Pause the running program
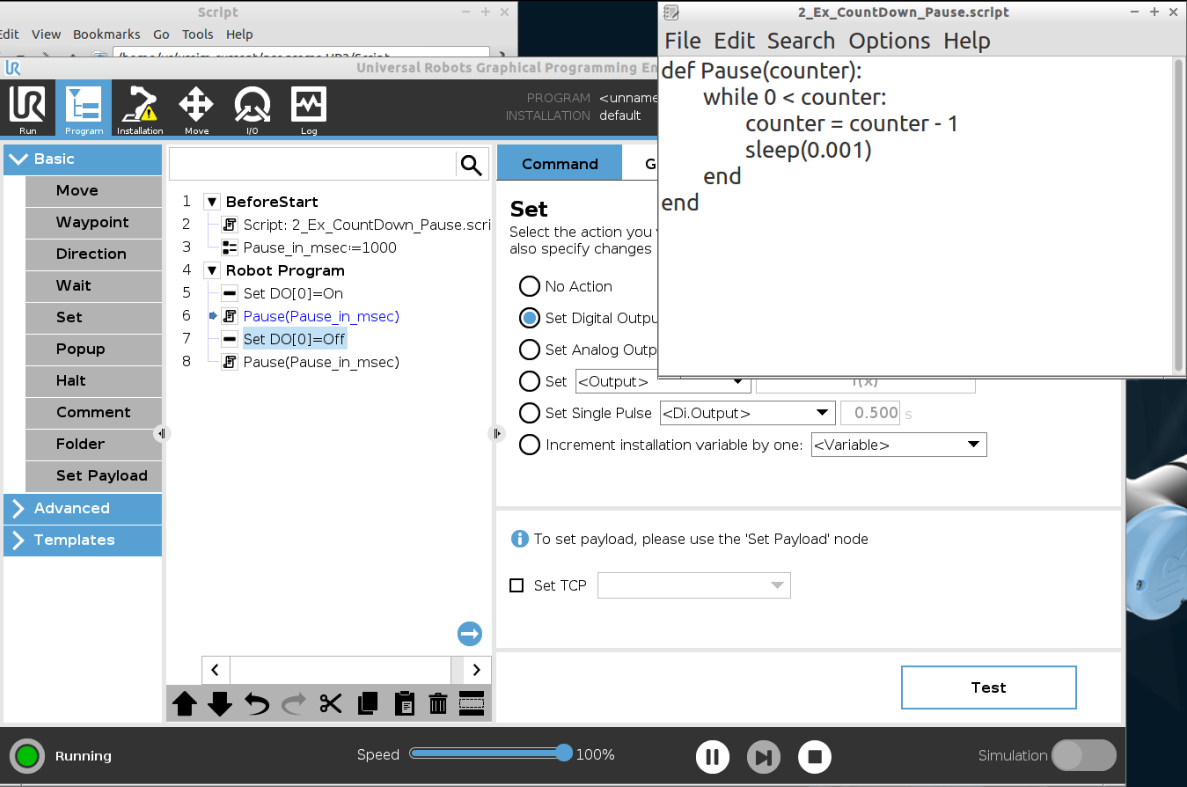This screenshot has width=1187, height=787. click(712, 757)
